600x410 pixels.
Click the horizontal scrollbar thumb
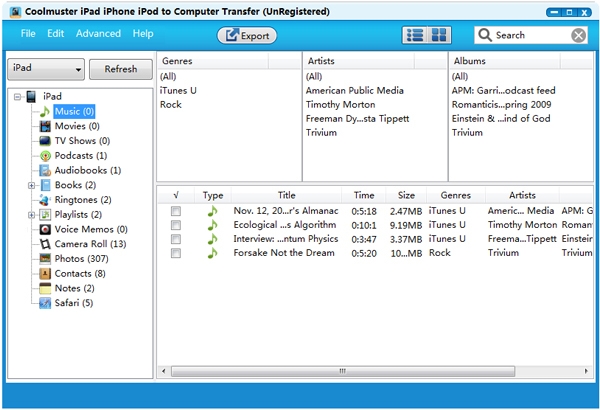[x=343, y=371]
